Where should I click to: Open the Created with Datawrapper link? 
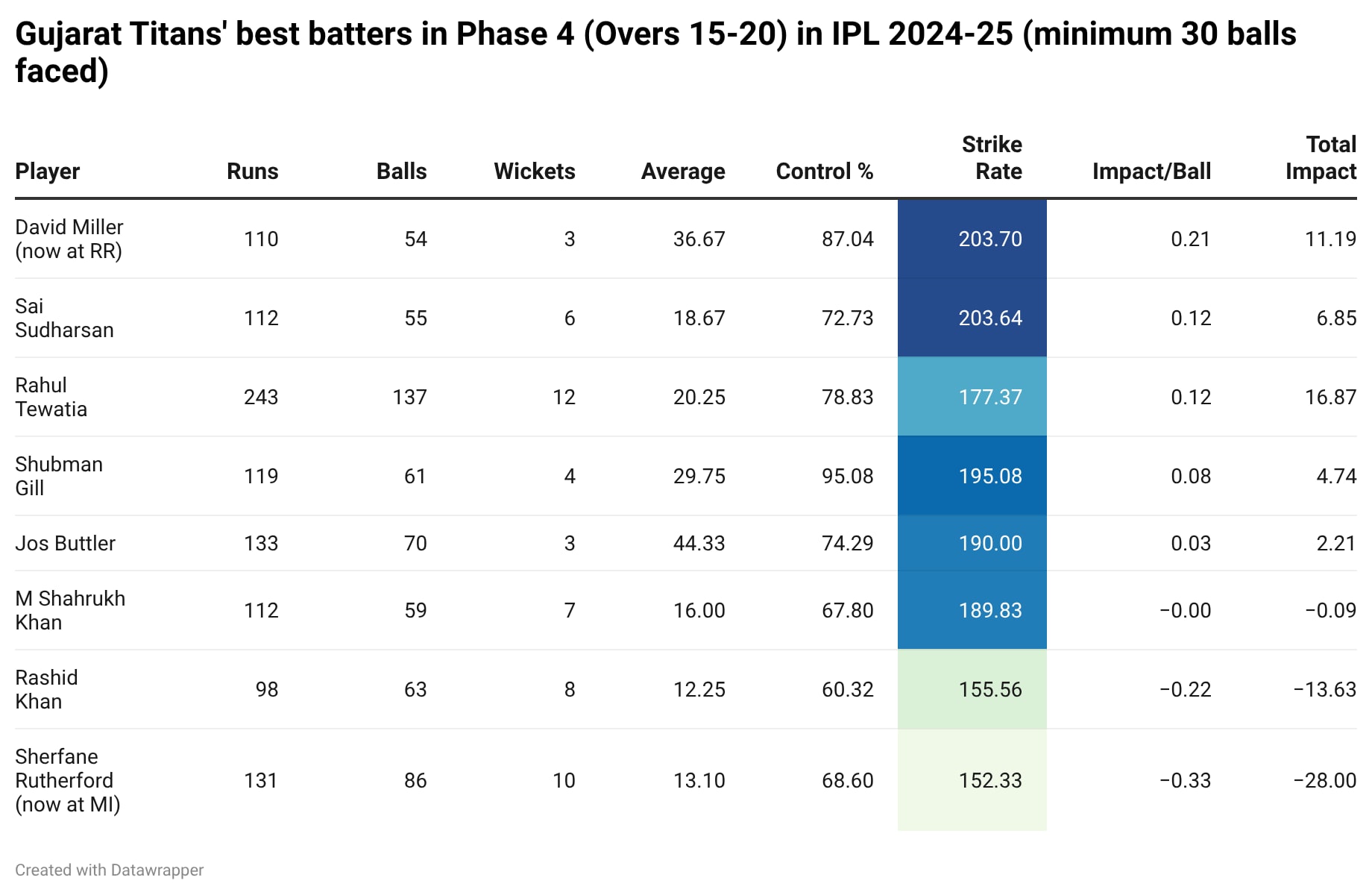[109, 870]
